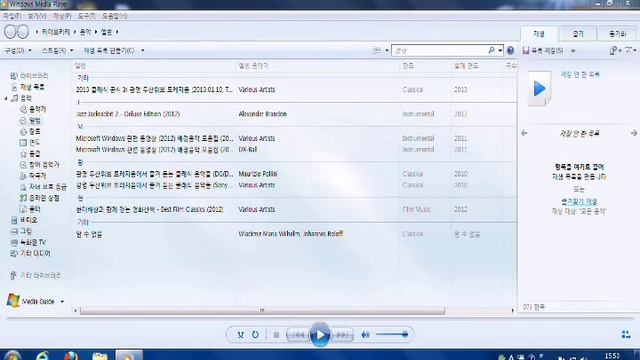Click 음악 in the breadcrumb path
Screen dimensions: 640x360
[85, 32]
